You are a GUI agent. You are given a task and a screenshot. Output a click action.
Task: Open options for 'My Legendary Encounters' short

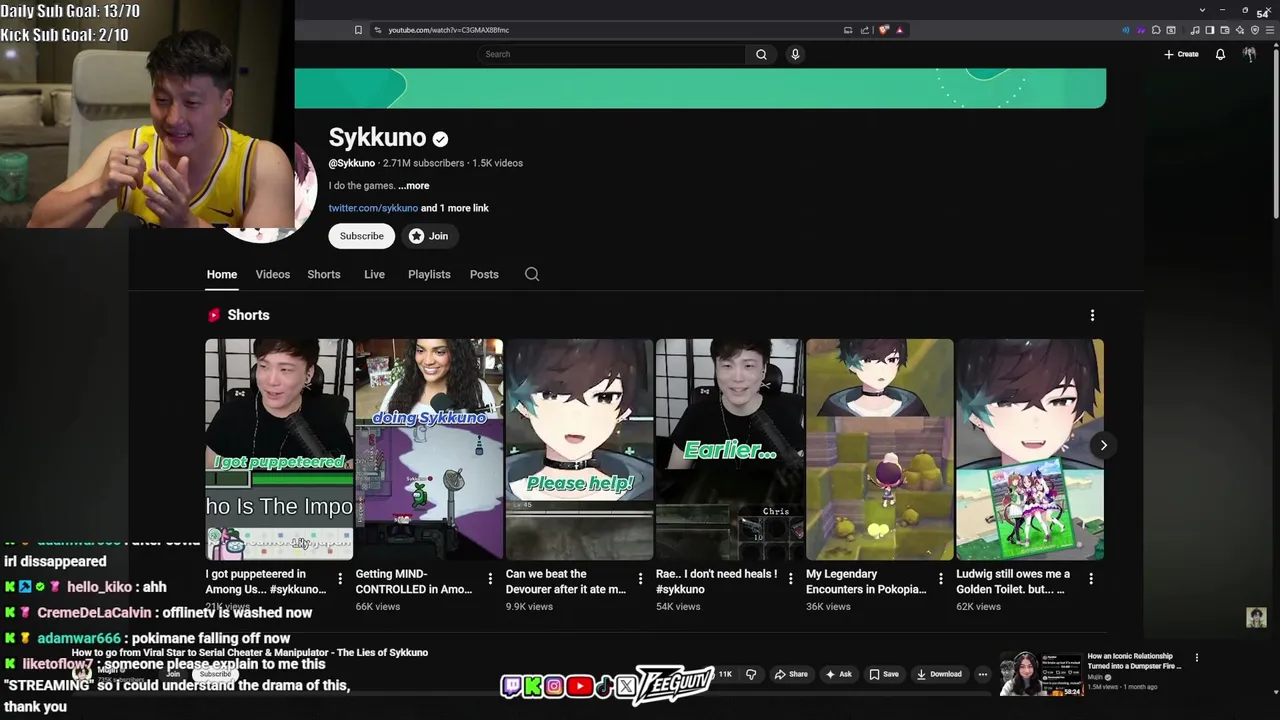940,578
